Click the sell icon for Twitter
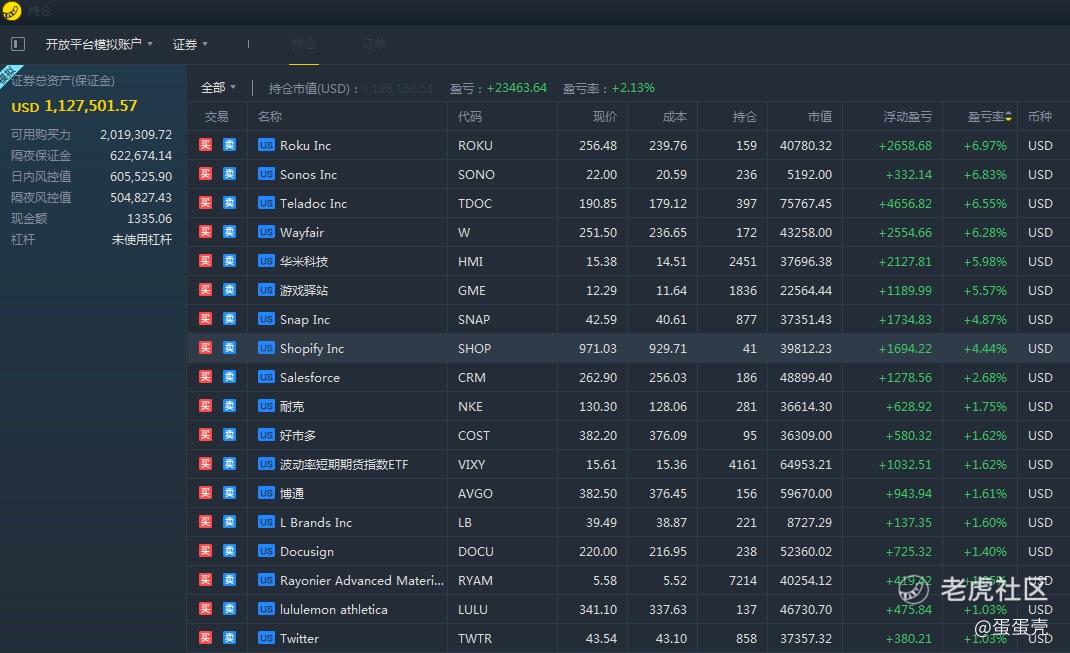The image size is (1070, 653). point(229,638)
